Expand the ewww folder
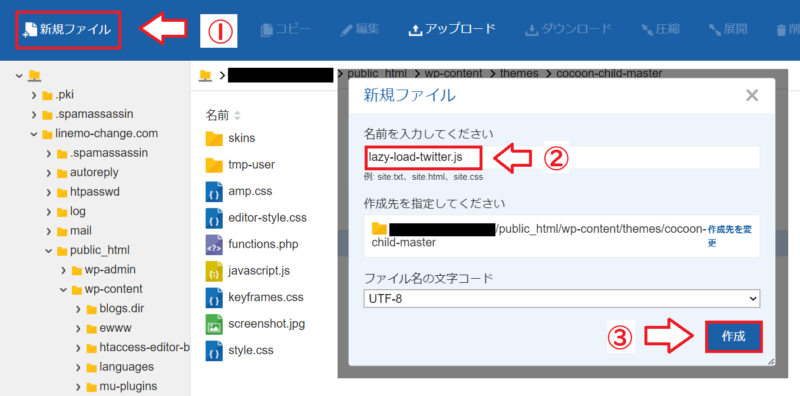 78,329
